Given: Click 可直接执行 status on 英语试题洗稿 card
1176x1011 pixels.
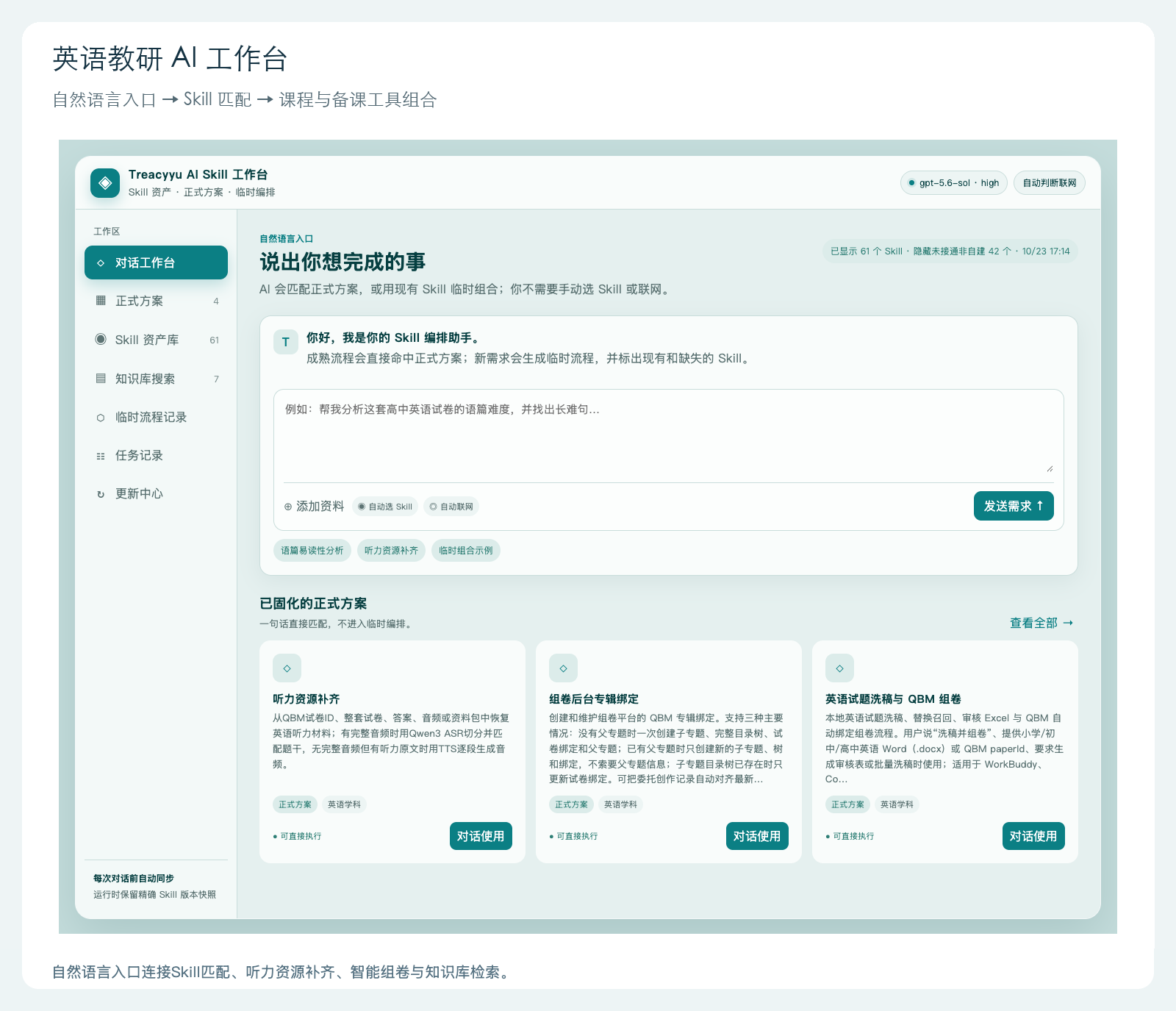Looking at the screenshot, I should pos(850,836).
